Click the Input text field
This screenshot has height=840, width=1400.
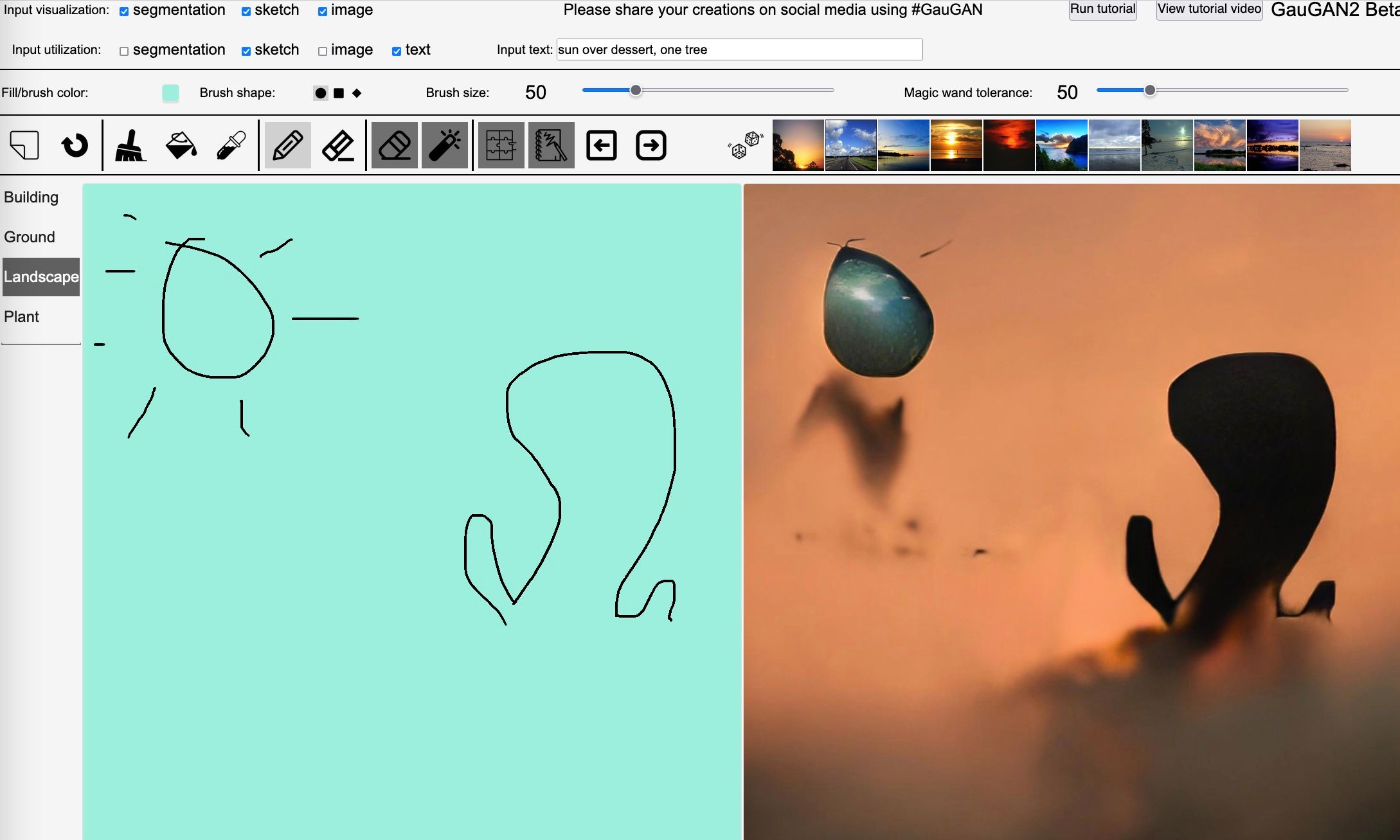739,49
